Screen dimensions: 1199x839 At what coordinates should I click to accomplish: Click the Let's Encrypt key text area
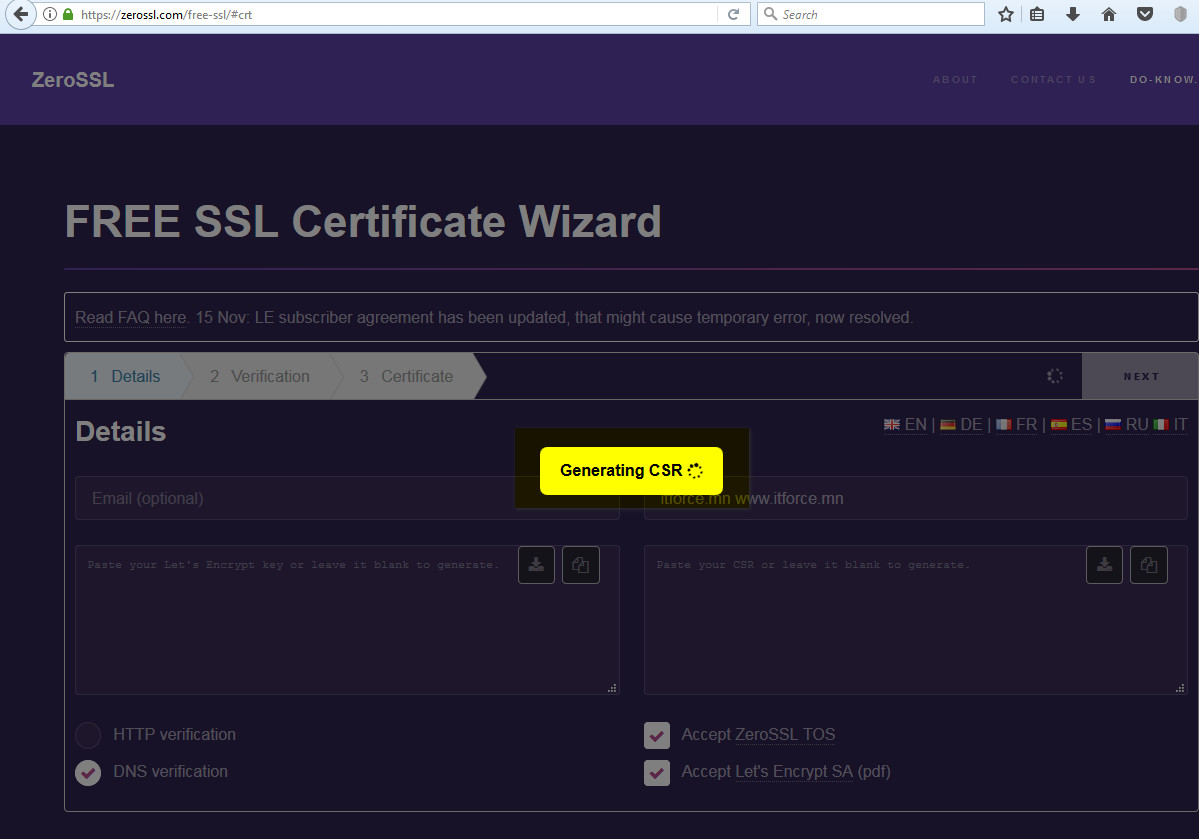click(347, 620)
